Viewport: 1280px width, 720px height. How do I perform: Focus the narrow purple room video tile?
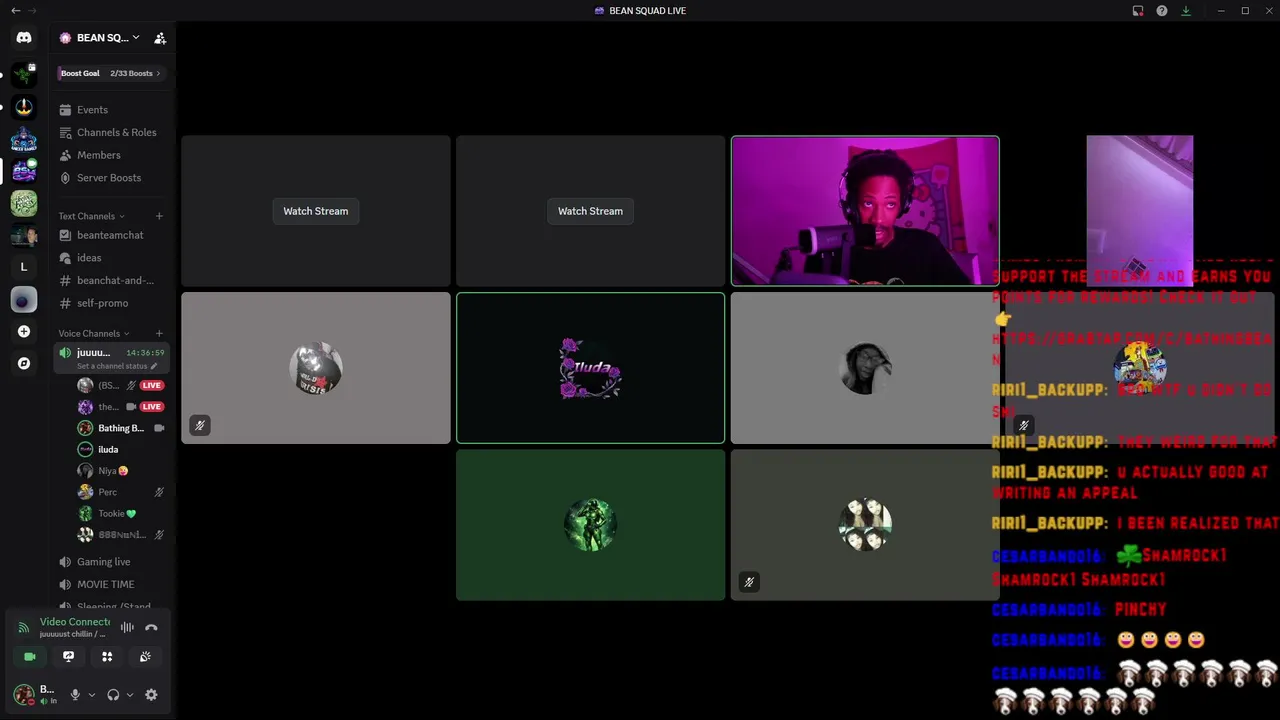click(1140, 211)
